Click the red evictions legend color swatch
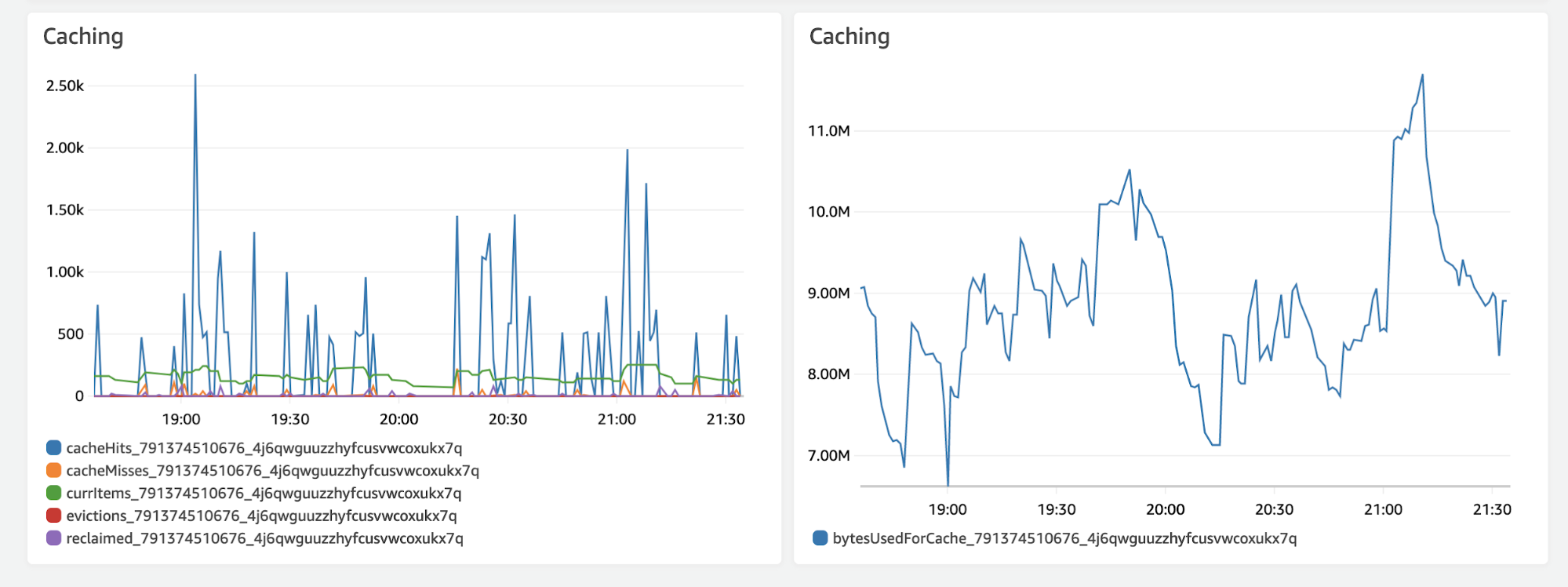The image size is (1568, 587). click(54, 516)
